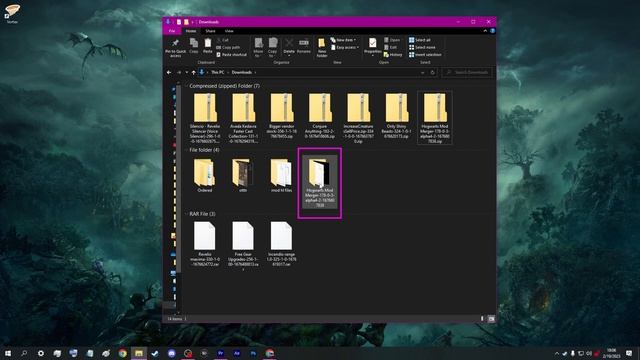Open the Windows Start menu
Viewport: 640px width, 360px height.
[x=8, y=353]
